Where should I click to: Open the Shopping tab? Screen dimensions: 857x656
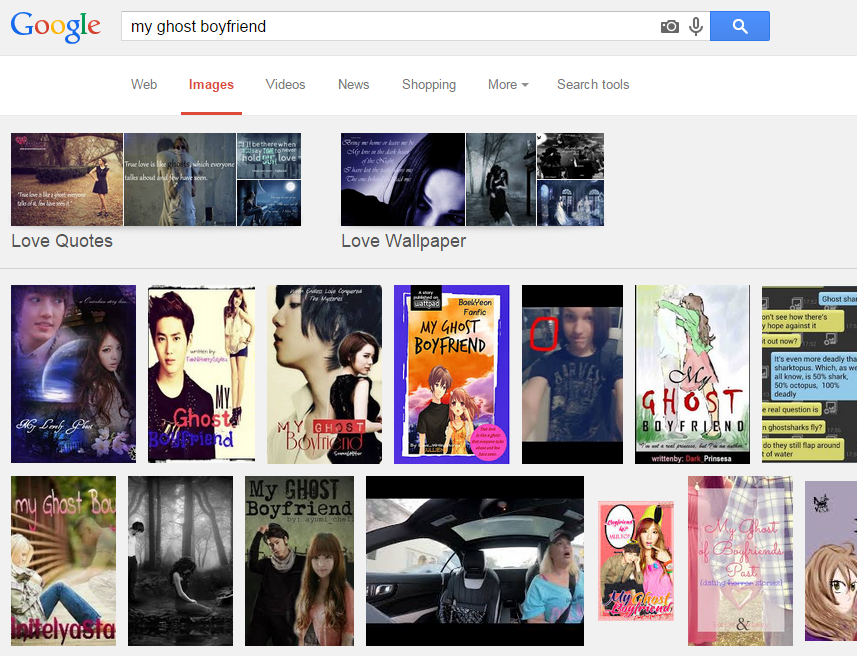coord(429,85)
